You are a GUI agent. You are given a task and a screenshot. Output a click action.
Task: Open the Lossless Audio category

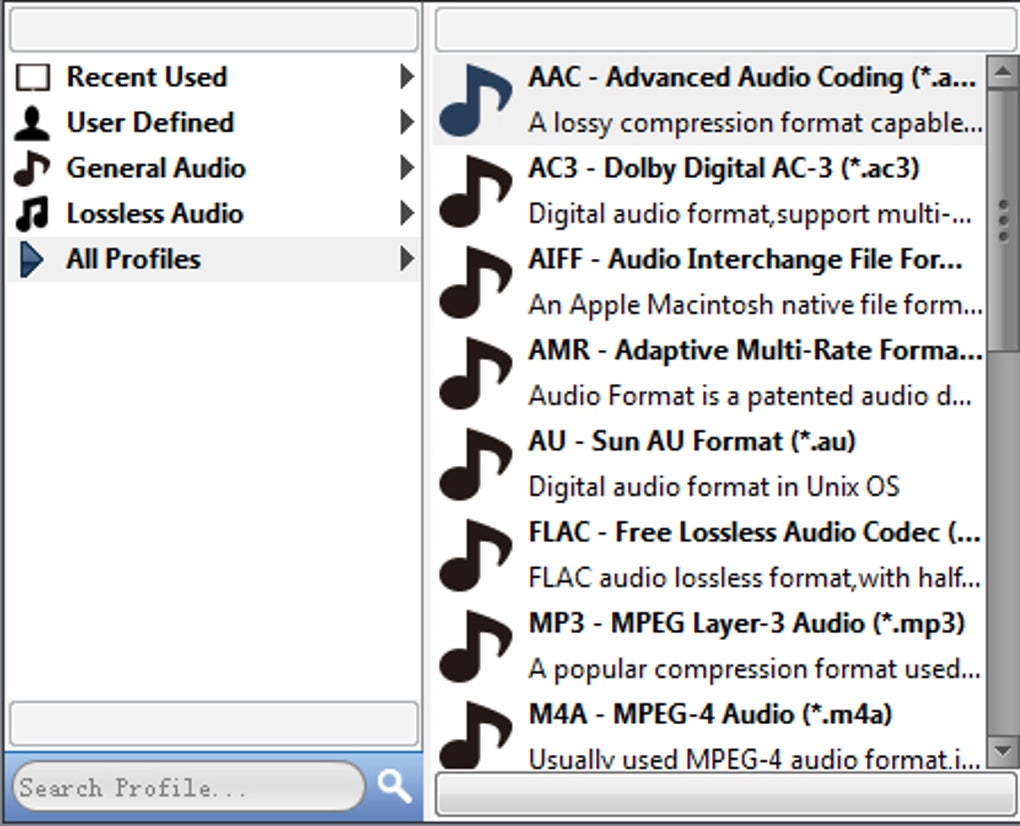coord(213,214)
